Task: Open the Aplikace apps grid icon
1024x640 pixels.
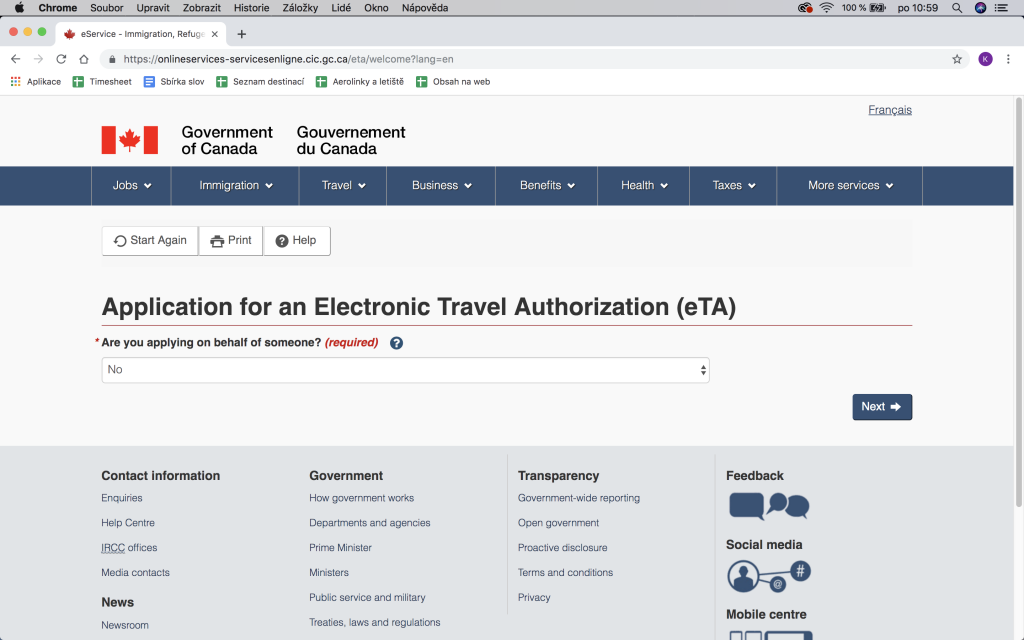Action: [16, 82]
